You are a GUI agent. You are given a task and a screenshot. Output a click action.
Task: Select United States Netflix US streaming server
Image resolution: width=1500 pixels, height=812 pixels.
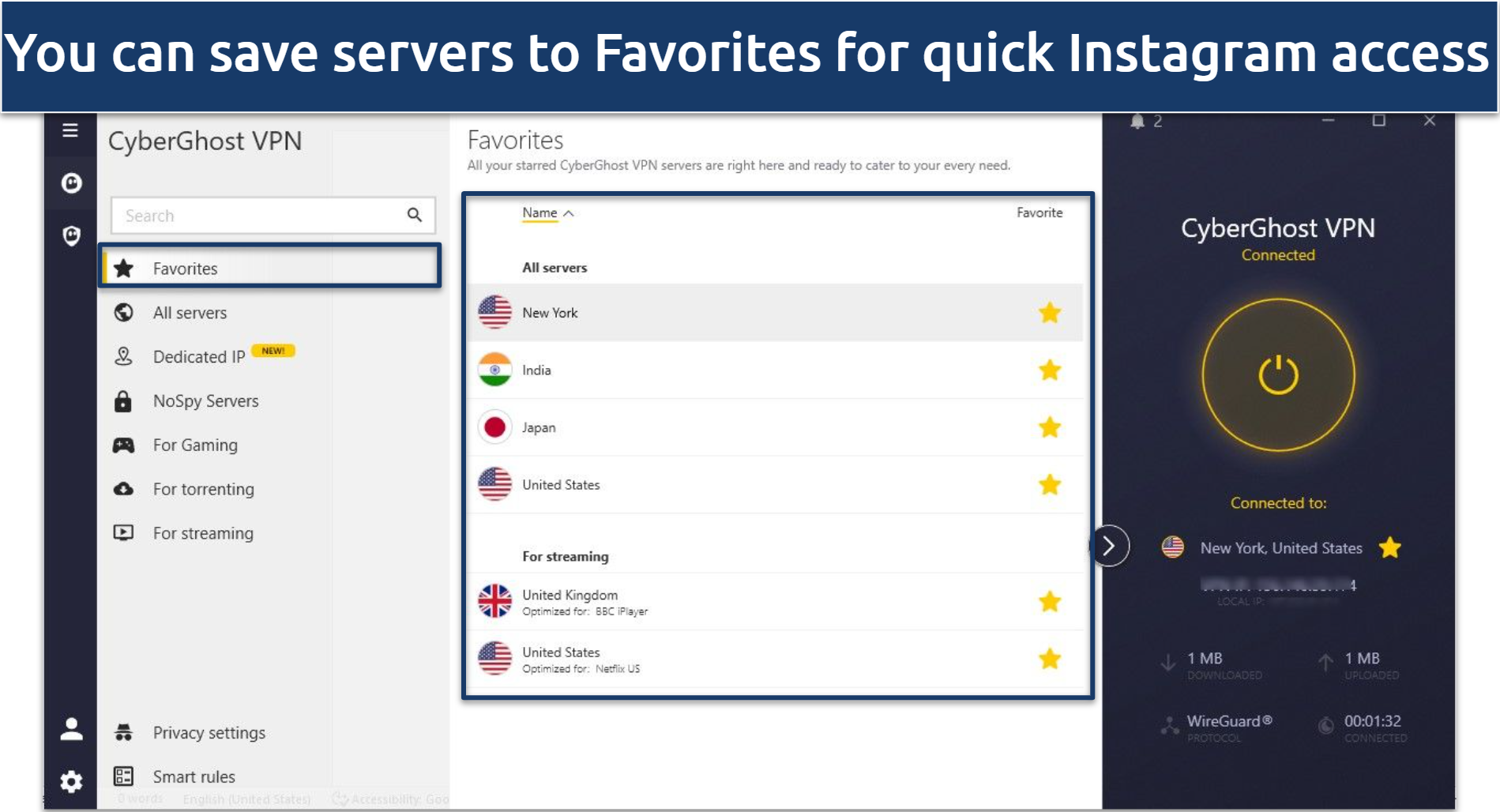pyautogui.click(x=775, y=659)
